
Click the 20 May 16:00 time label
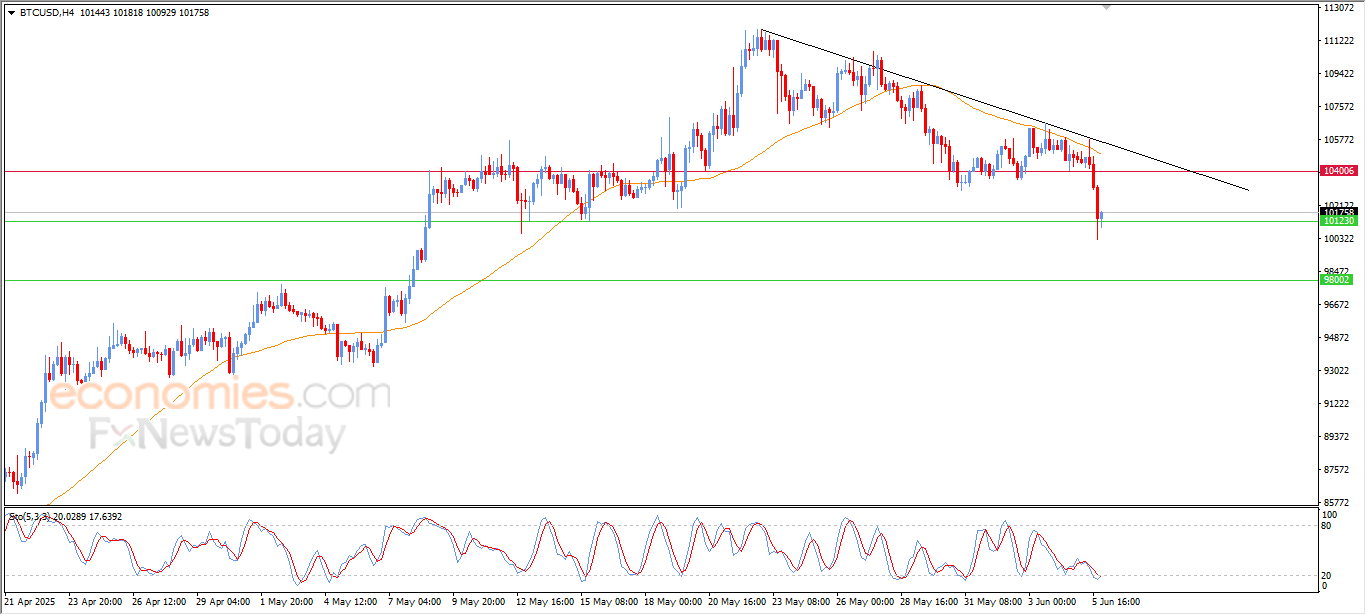tap(737, 602)
